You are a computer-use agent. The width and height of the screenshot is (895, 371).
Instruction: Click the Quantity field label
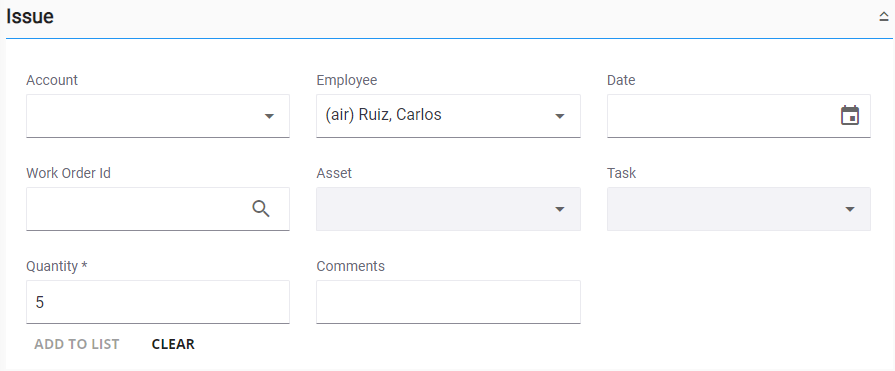57,266
